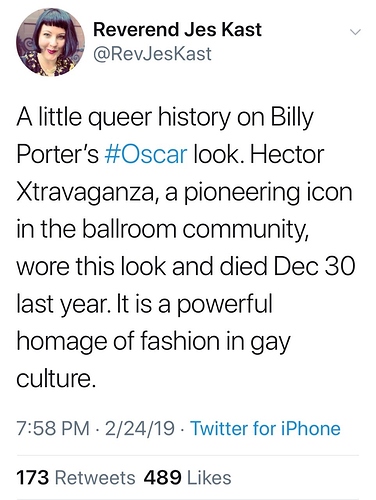Click the word Likes label
Image resolution: width=376 pixels, height=500 pixels.
(209, 477)
